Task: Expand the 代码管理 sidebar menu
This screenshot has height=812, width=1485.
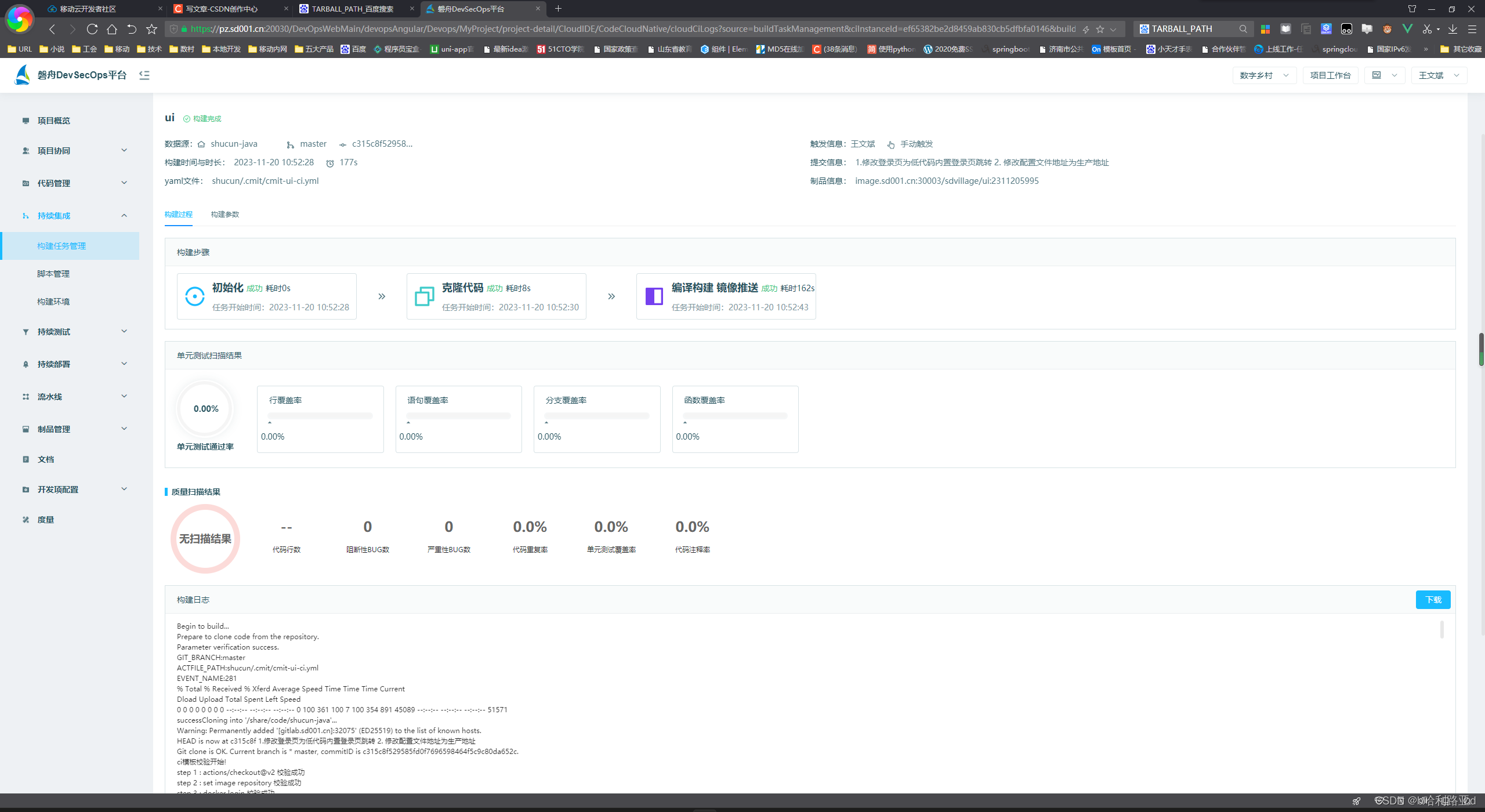Action: click(124, 183)
